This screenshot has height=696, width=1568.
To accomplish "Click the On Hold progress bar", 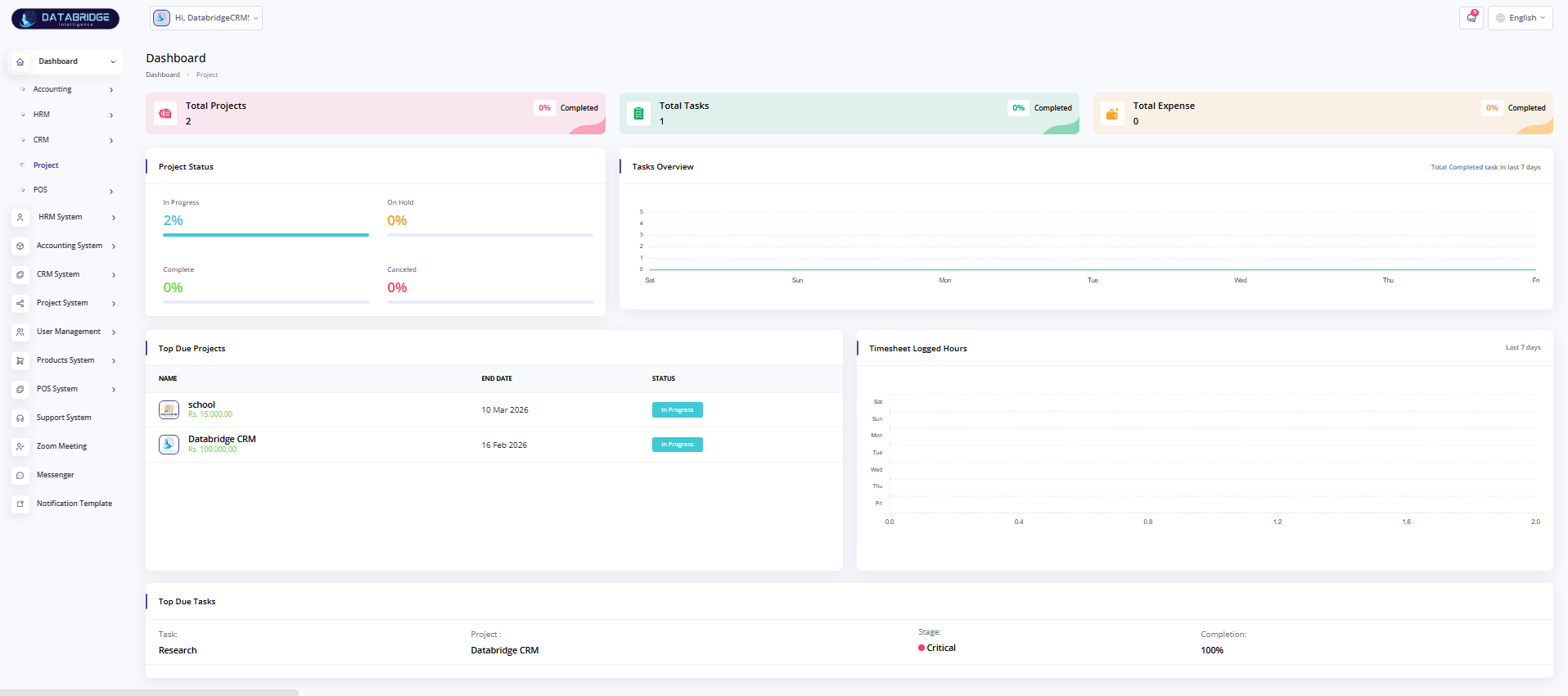I will [x=490, y=235].
